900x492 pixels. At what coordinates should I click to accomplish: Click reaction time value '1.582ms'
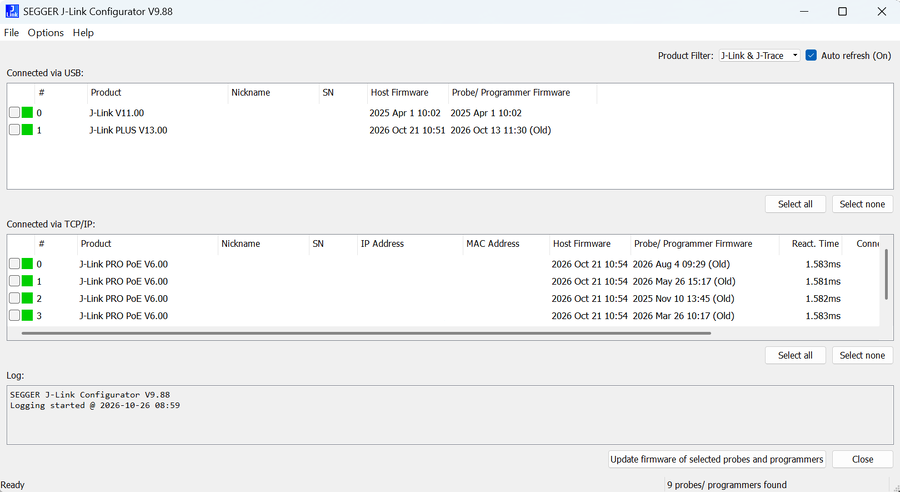pos(823,299)
